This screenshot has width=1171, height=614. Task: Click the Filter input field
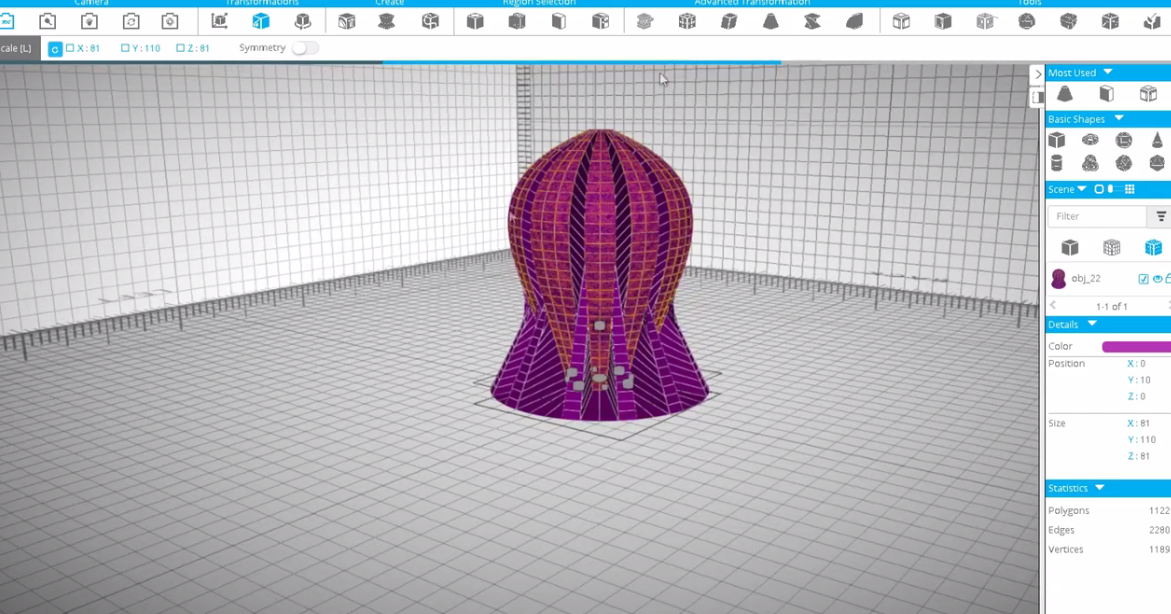[1097, 216]
